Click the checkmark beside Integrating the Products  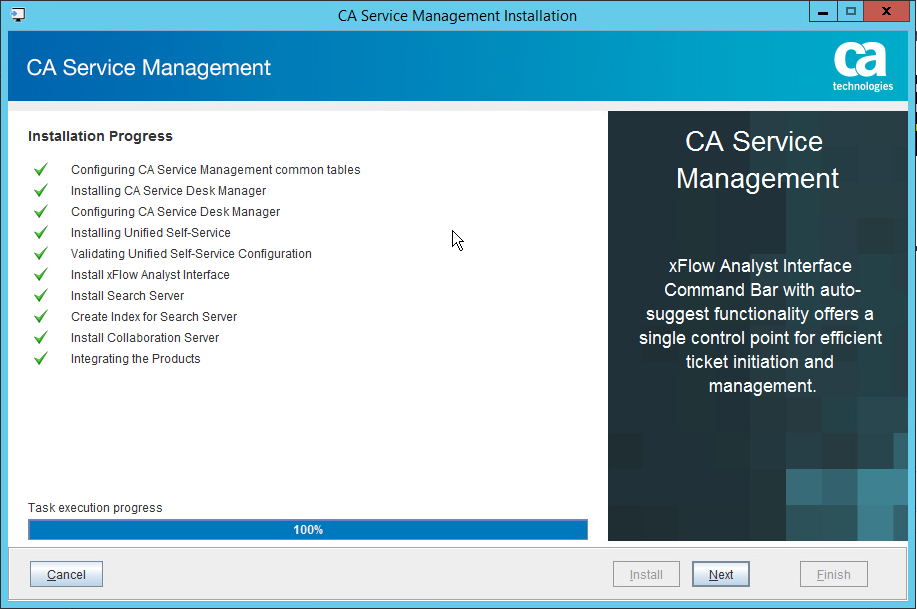(40, 358)
